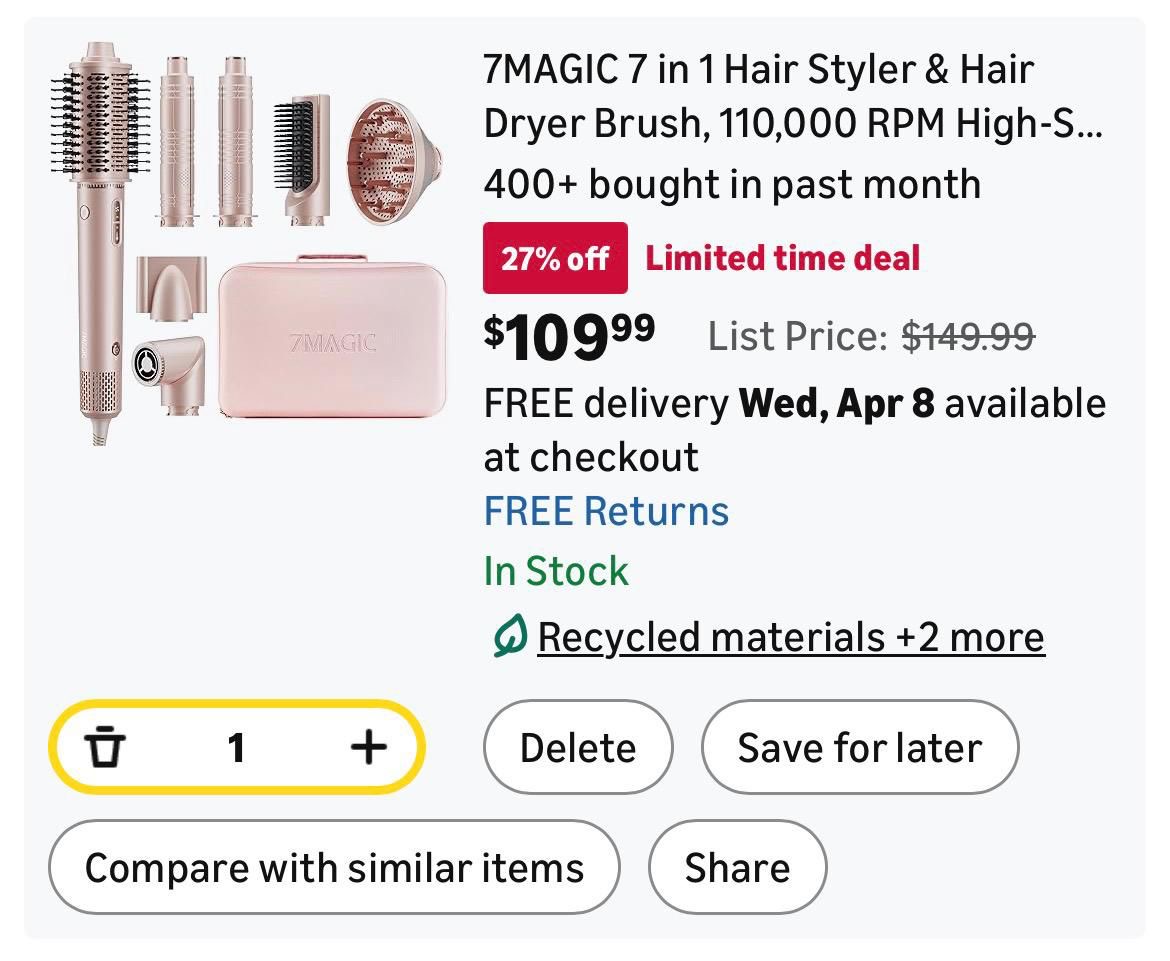Click the quantity number 1
This screenshot has height=961, width=1170.
236,747
